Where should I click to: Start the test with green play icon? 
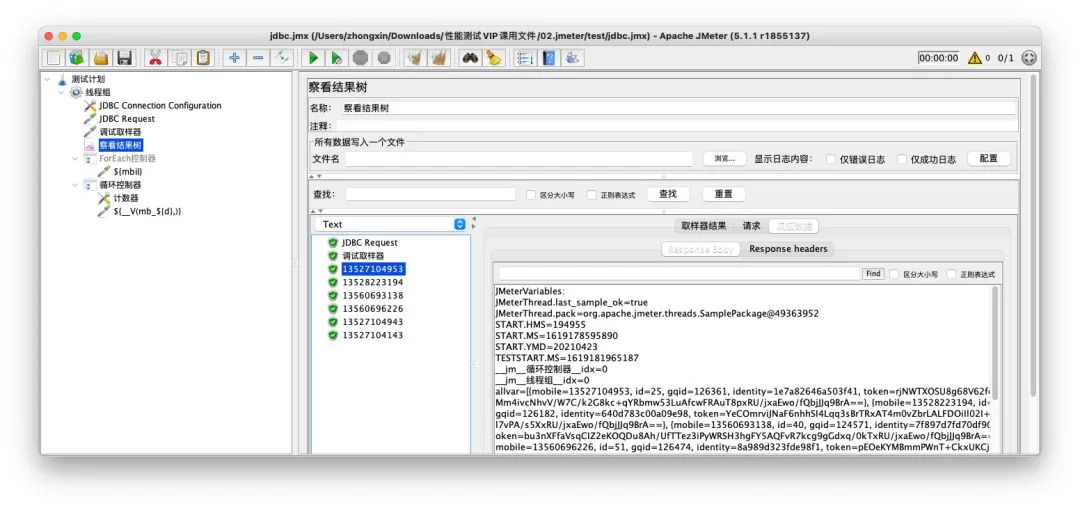click(x=313, y=58)
